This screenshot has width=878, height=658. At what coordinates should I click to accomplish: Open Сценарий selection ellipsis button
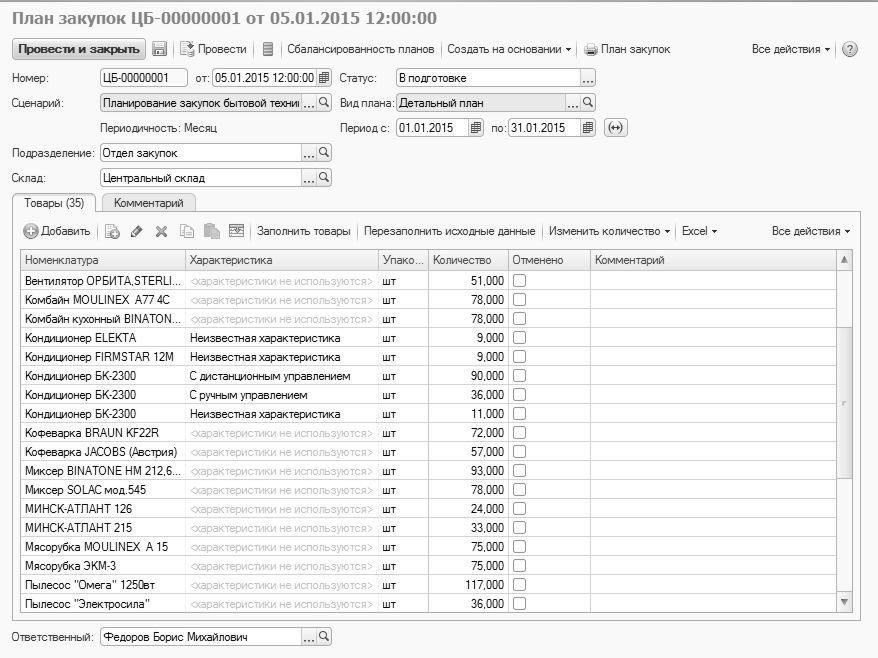[309, 102]
